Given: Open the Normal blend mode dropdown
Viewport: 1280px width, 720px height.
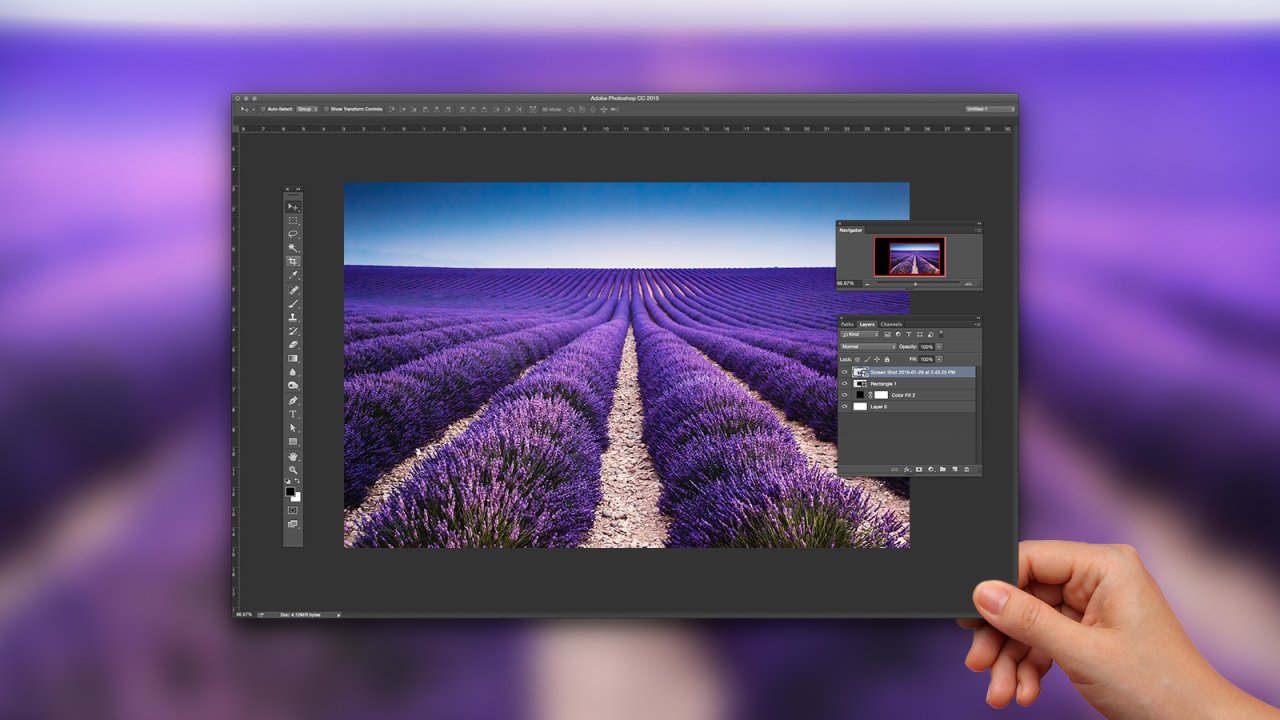Looking at the screenshot, I should [x=868, y=346].
